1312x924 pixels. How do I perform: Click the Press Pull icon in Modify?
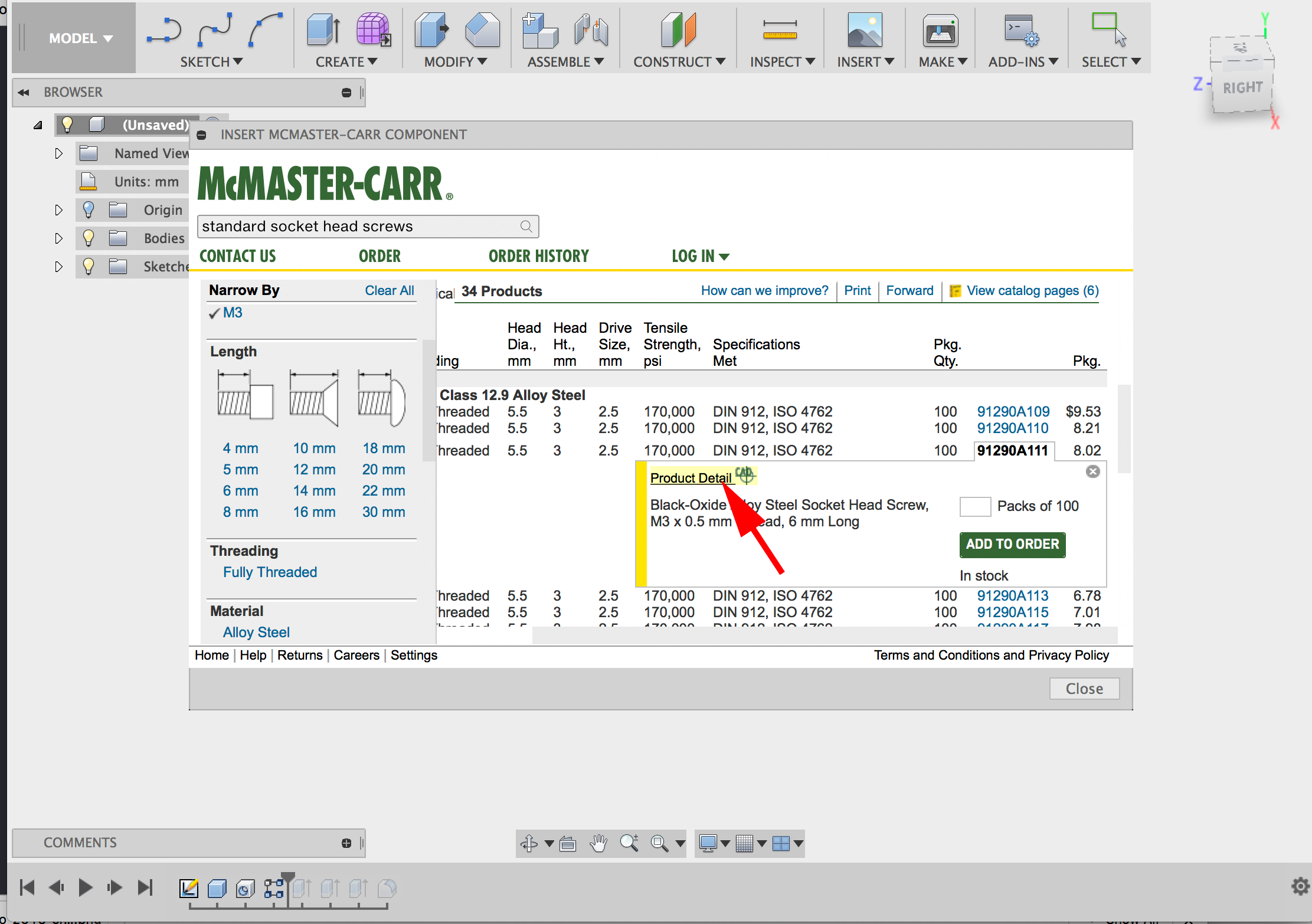tap(431, 30)
